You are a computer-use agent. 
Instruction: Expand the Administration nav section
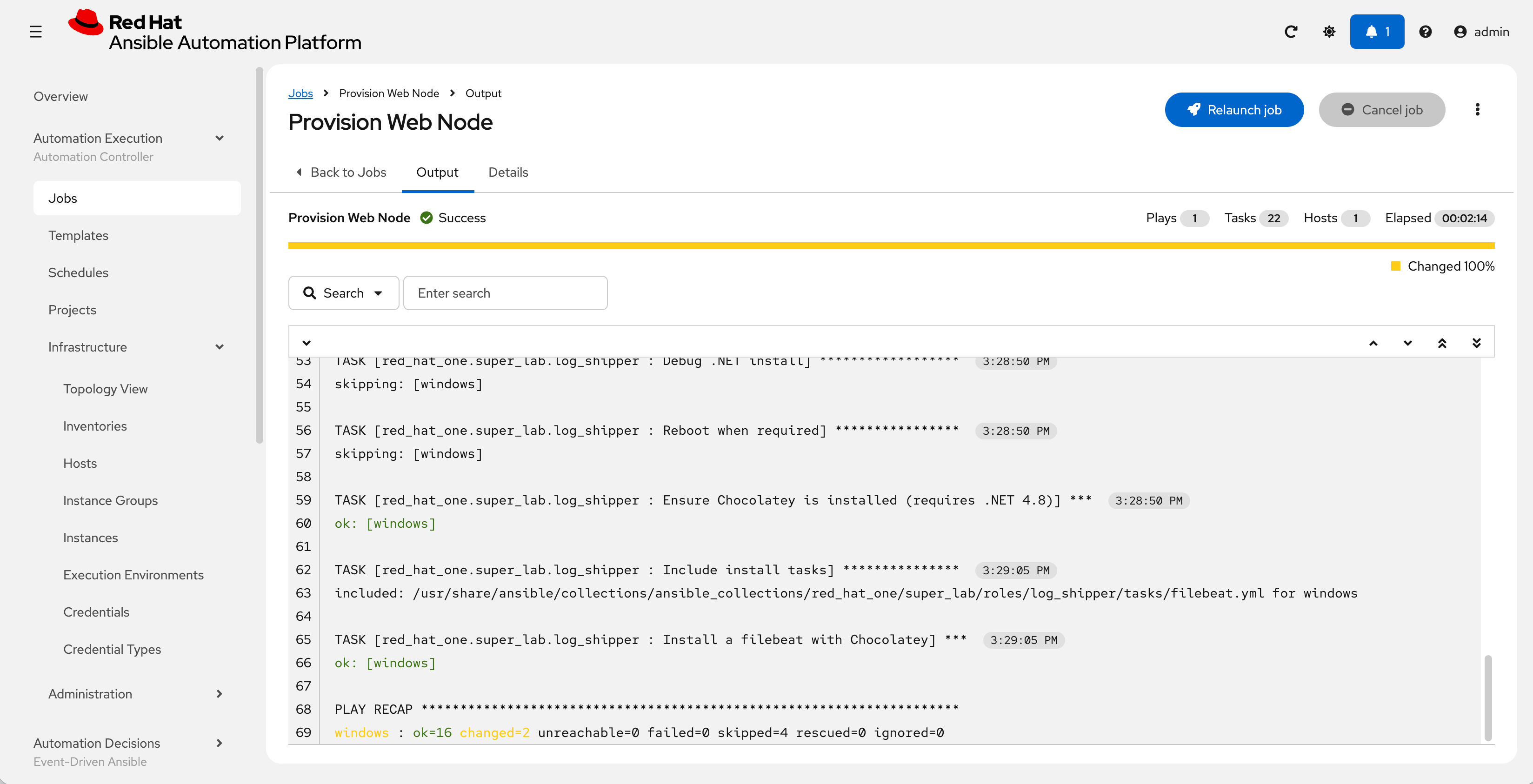220,694
